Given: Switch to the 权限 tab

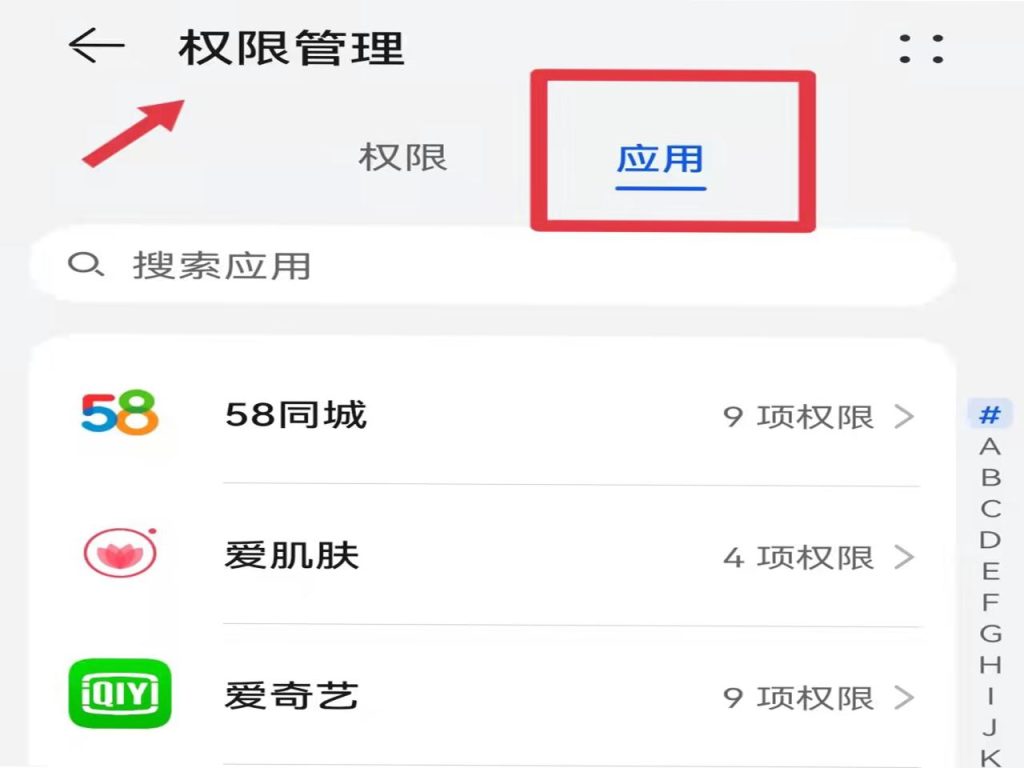Looking at the screenshot, I should point(403,158).
